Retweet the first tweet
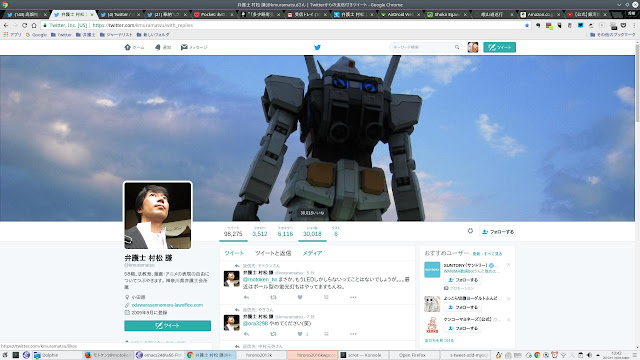Screen dimensions: 640x360 tap(273, 297)
